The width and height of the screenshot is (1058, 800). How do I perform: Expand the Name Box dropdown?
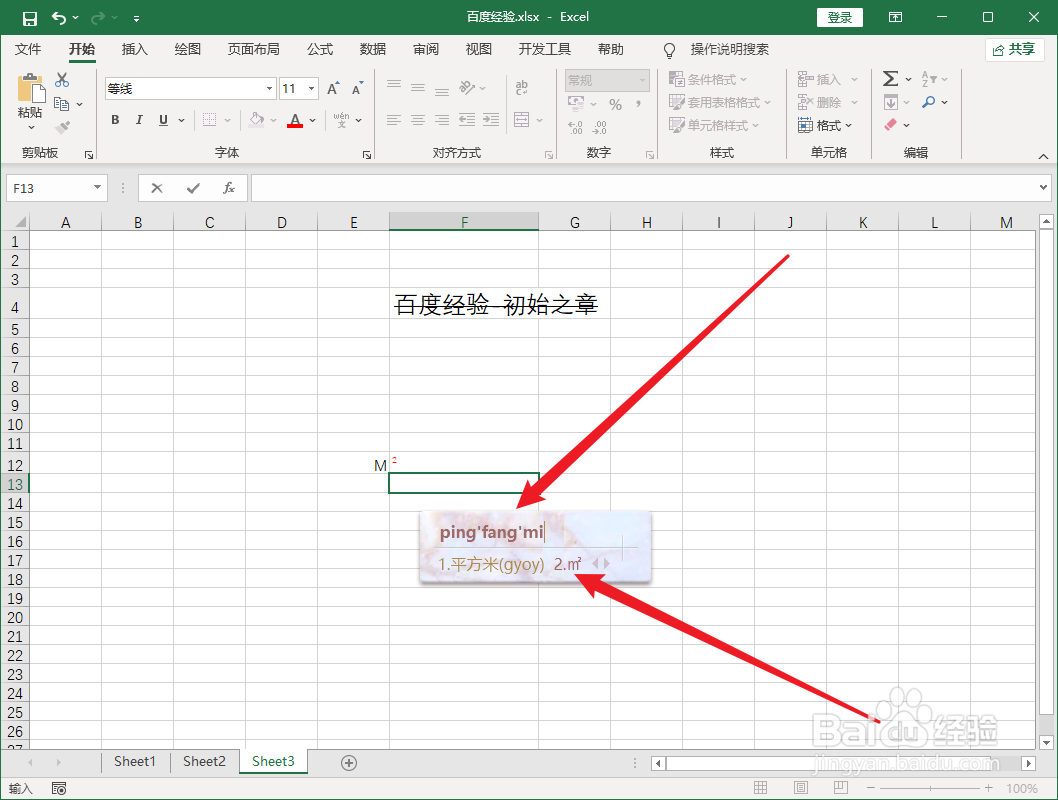tap(98, 188)
